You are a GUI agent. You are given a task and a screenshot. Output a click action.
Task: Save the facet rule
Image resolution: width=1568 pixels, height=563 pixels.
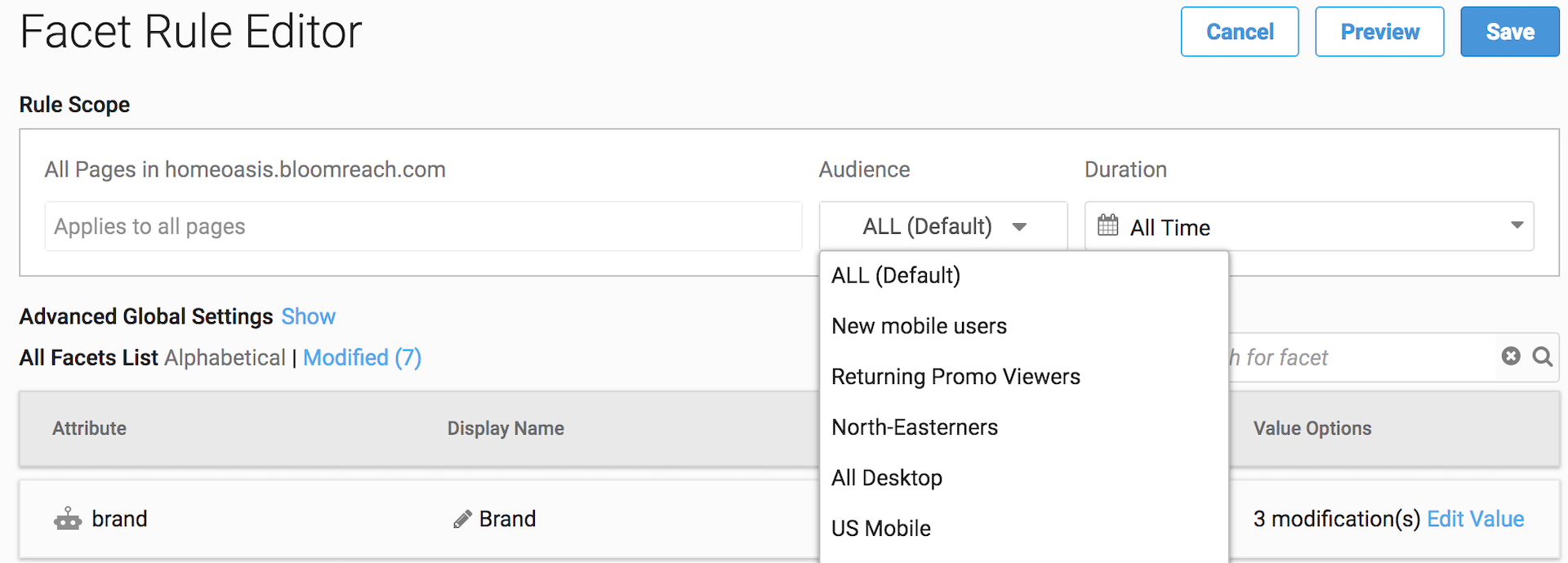click(x=1509, y=32)
